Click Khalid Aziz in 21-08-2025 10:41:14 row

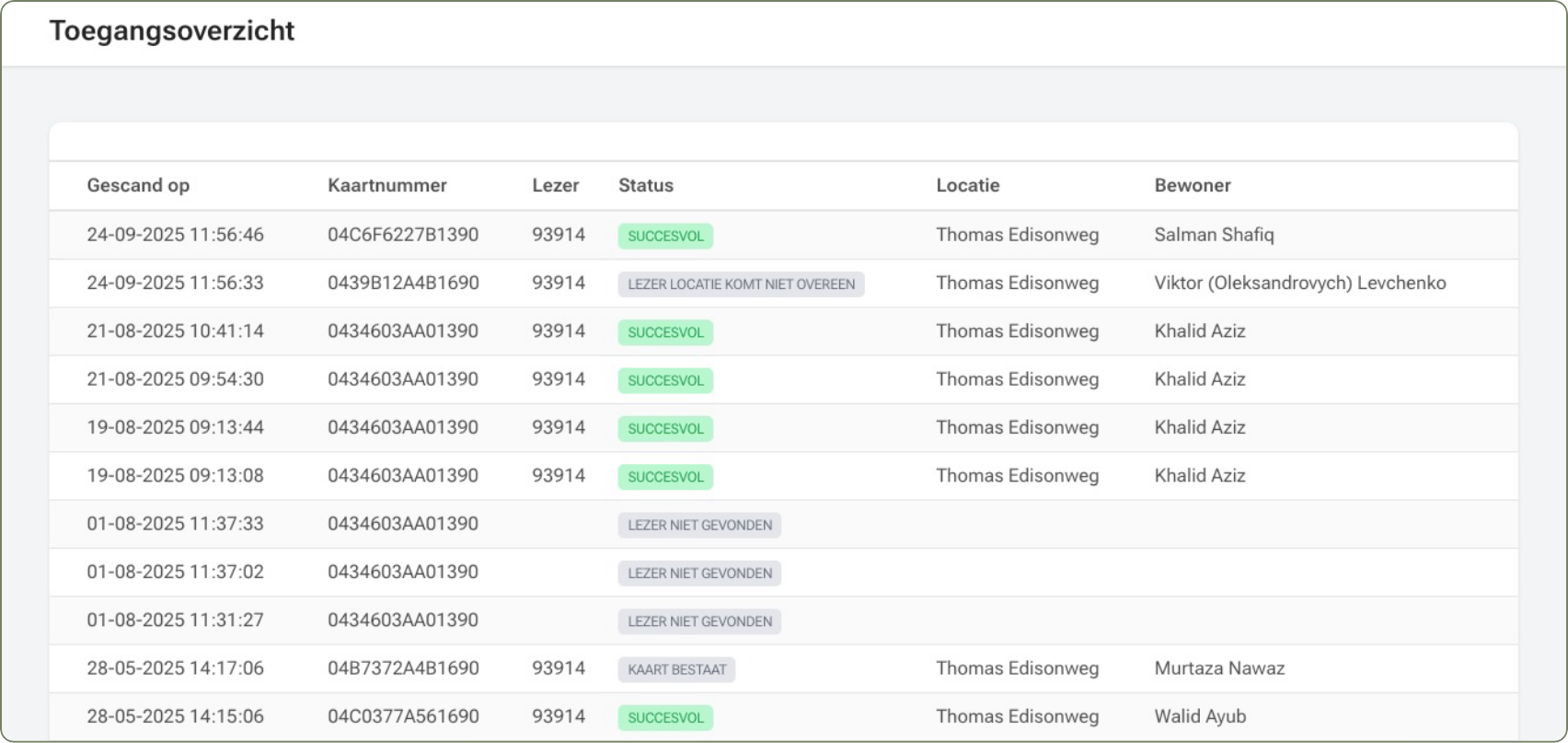[1200, 331]
